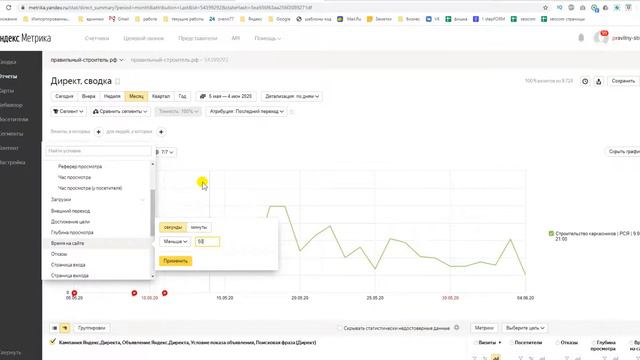Viewport: 640px width, 360px height.
Task: Bookmark this page with the star icon
Action: click(x=545, y=7)
